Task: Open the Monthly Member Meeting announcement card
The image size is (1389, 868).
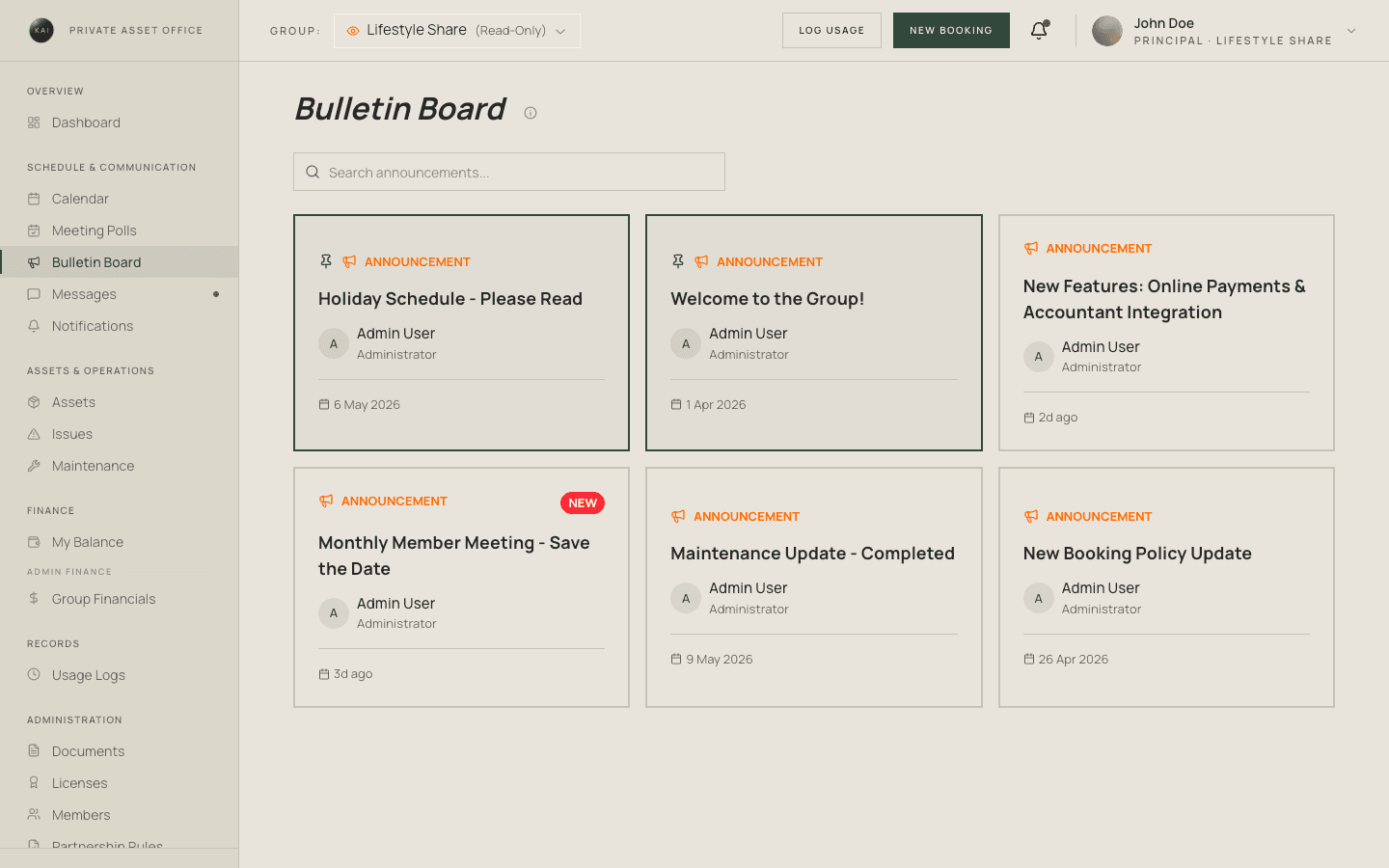Action: tap(461, 587)
